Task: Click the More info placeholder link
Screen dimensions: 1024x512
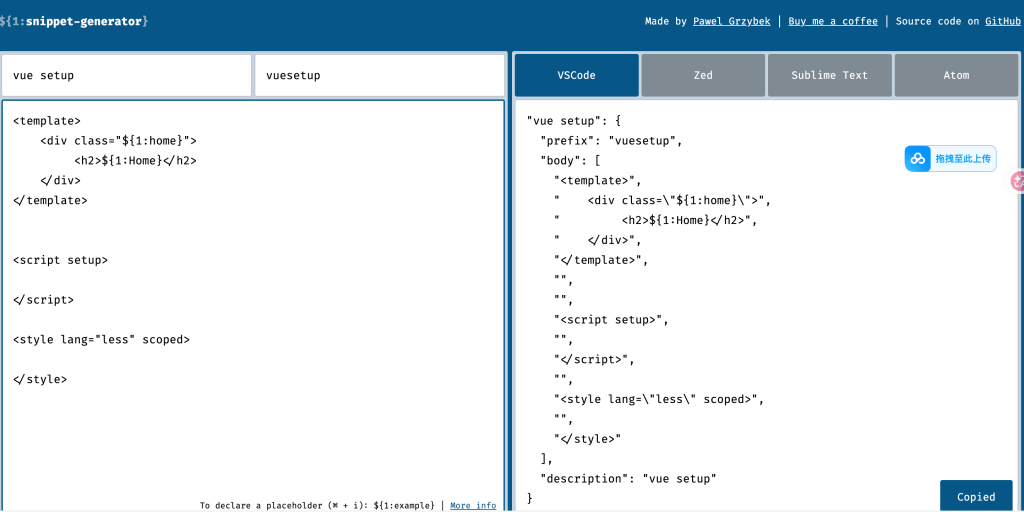Action: [x=472, y=505]
